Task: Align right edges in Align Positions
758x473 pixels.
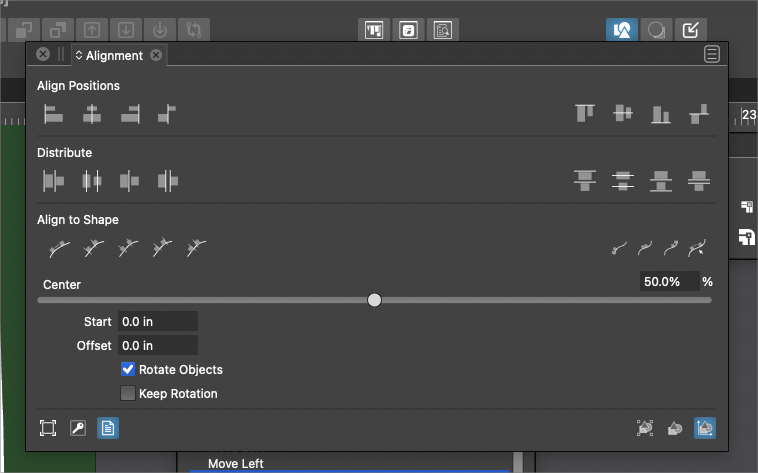Action: pos(129,114)
